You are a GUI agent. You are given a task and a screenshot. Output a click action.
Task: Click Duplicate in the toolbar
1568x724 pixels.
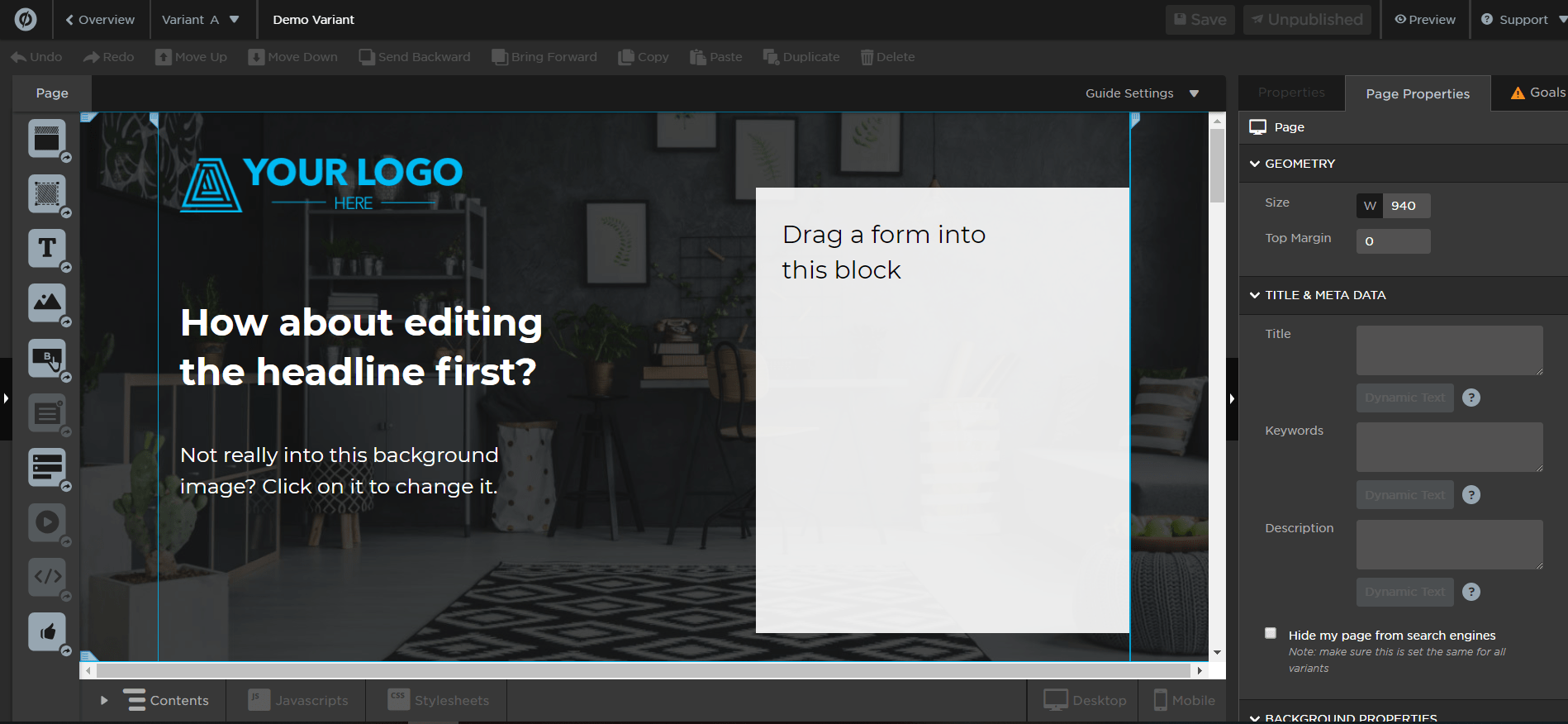tap(801, 57)
